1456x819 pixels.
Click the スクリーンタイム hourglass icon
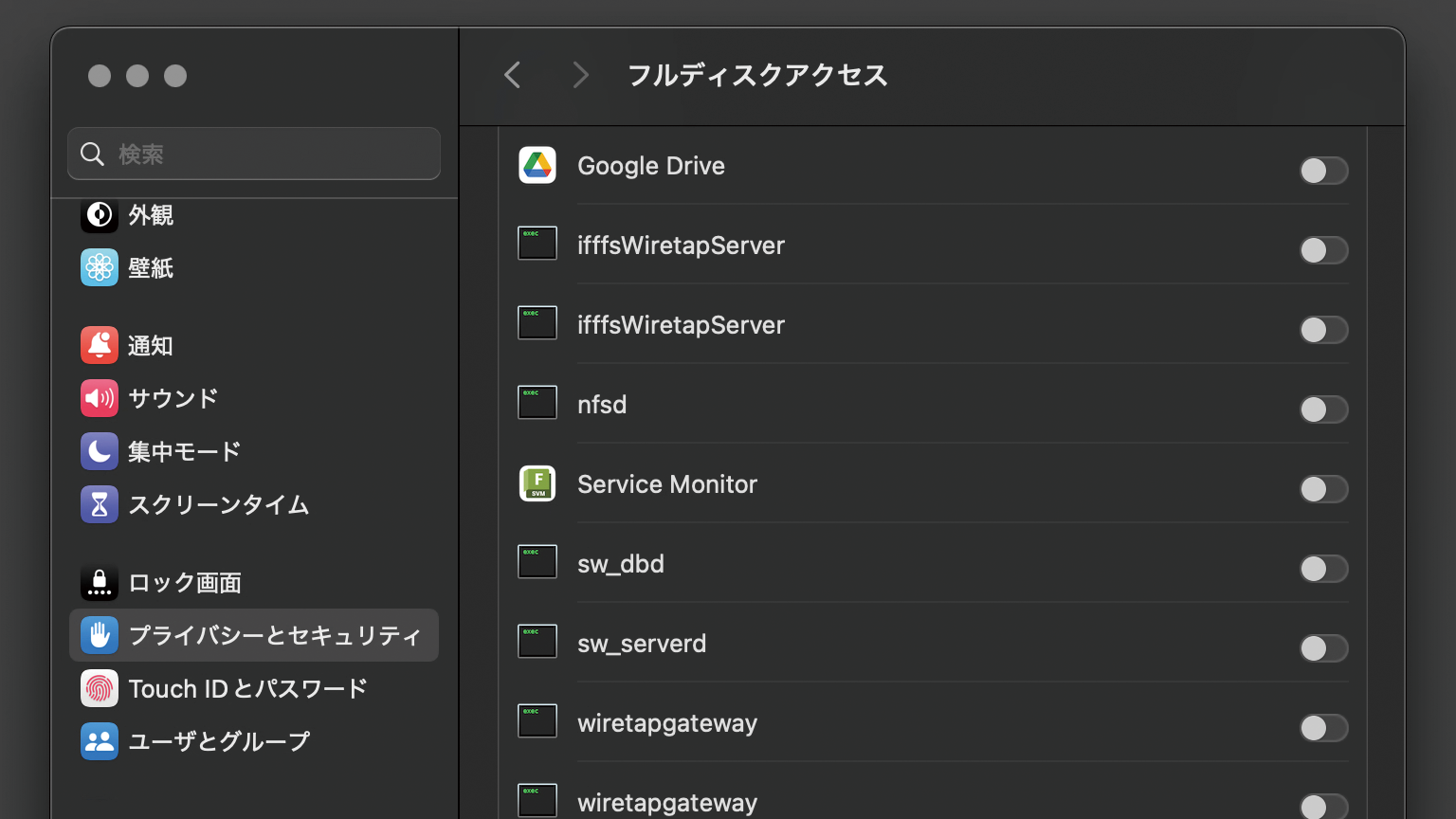100,505
